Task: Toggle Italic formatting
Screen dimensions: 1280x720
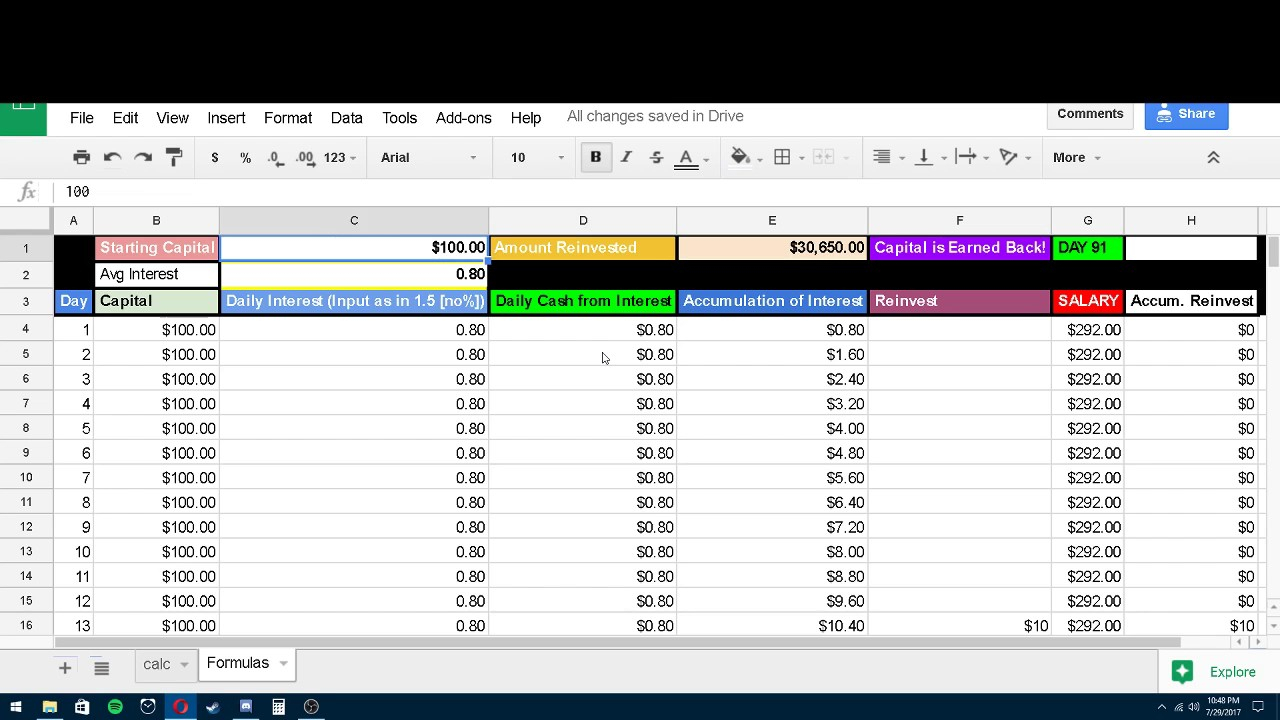Action: [626, 157]
